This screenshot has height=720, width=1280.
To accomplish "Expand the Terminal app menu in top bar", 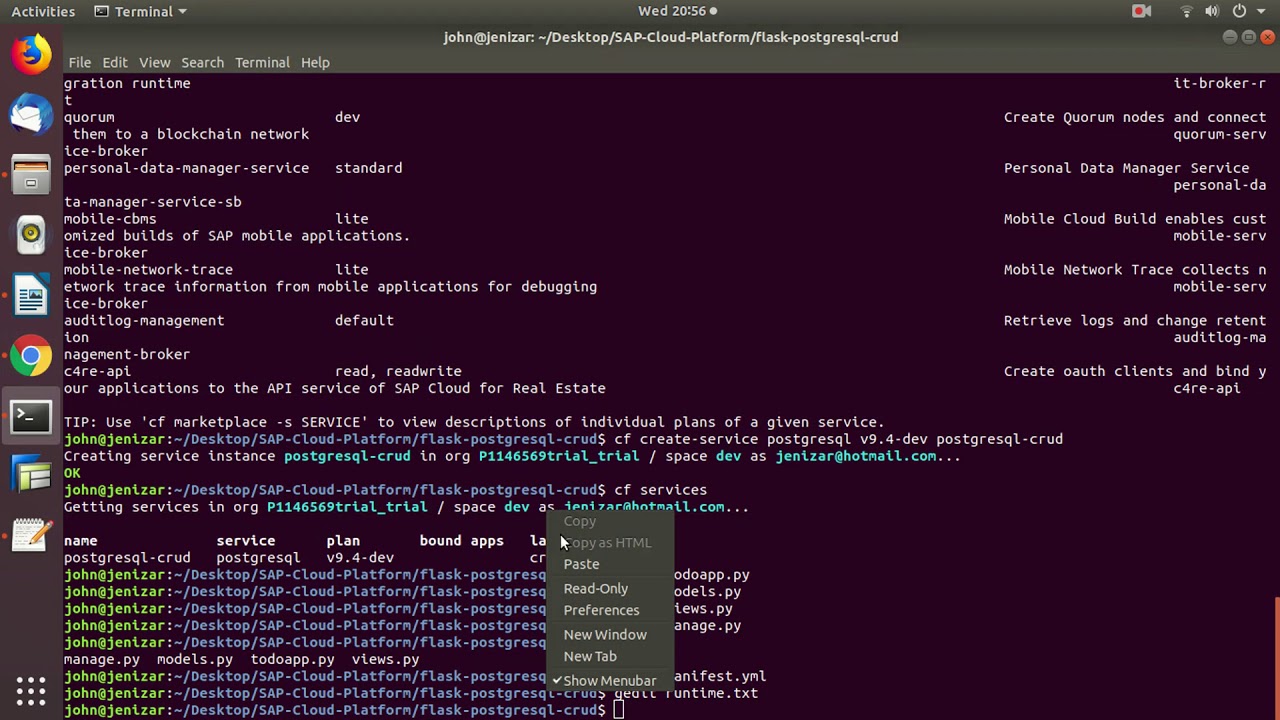I will [x=140, y=11].
